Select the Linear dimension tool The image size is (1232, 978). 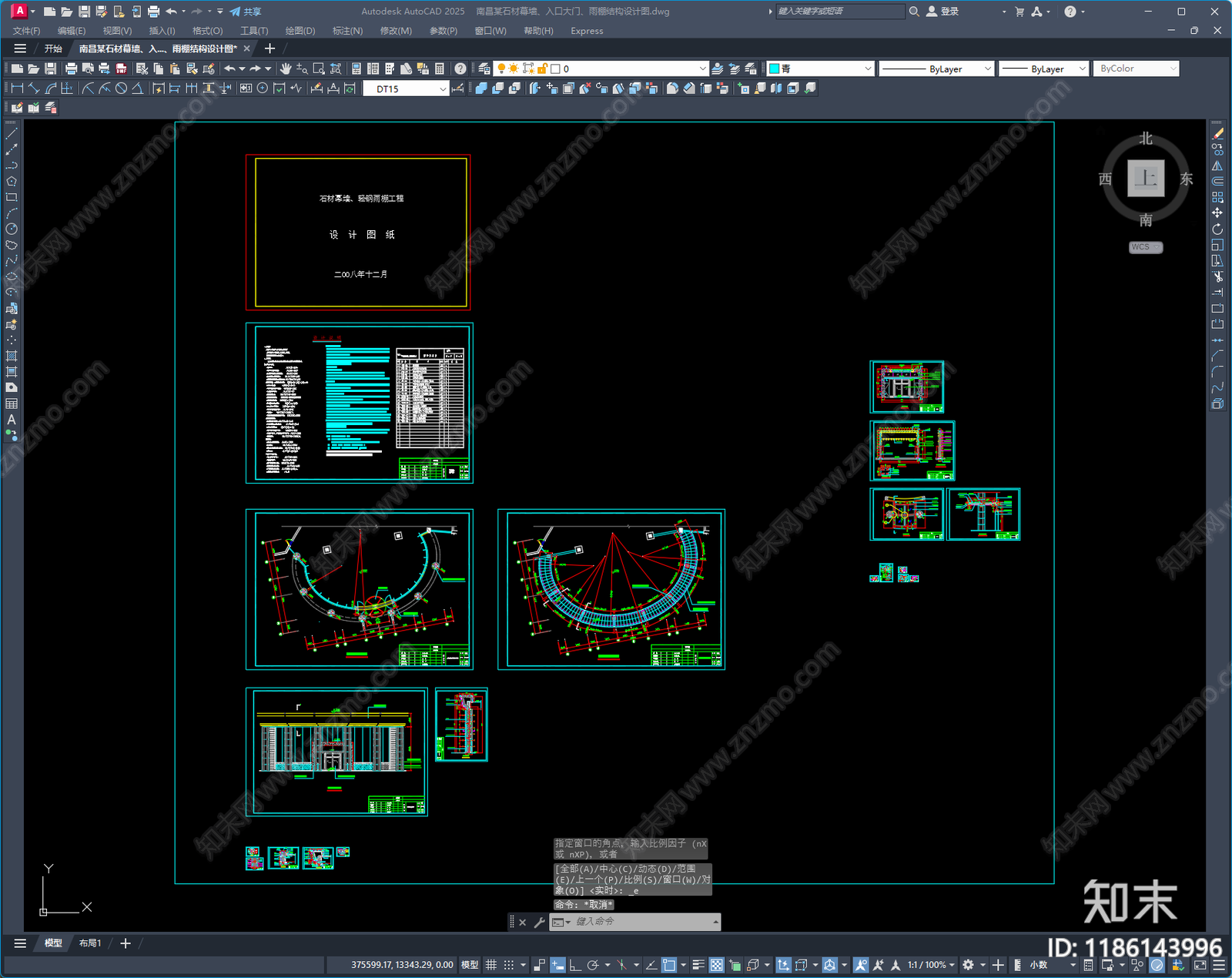pos(17,89)
